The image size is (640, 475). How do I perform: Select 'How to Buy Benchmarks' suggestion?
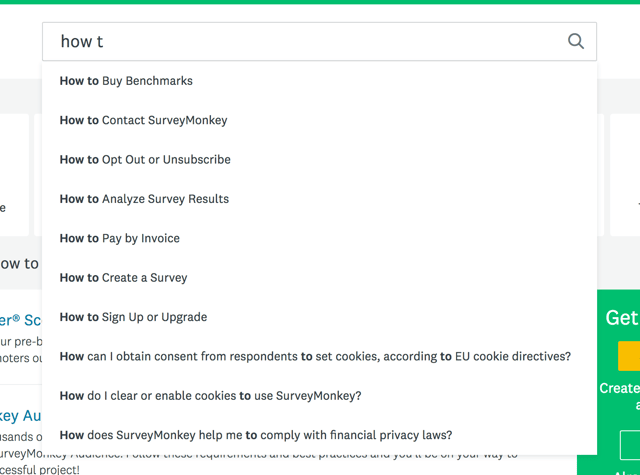(126, 81)
